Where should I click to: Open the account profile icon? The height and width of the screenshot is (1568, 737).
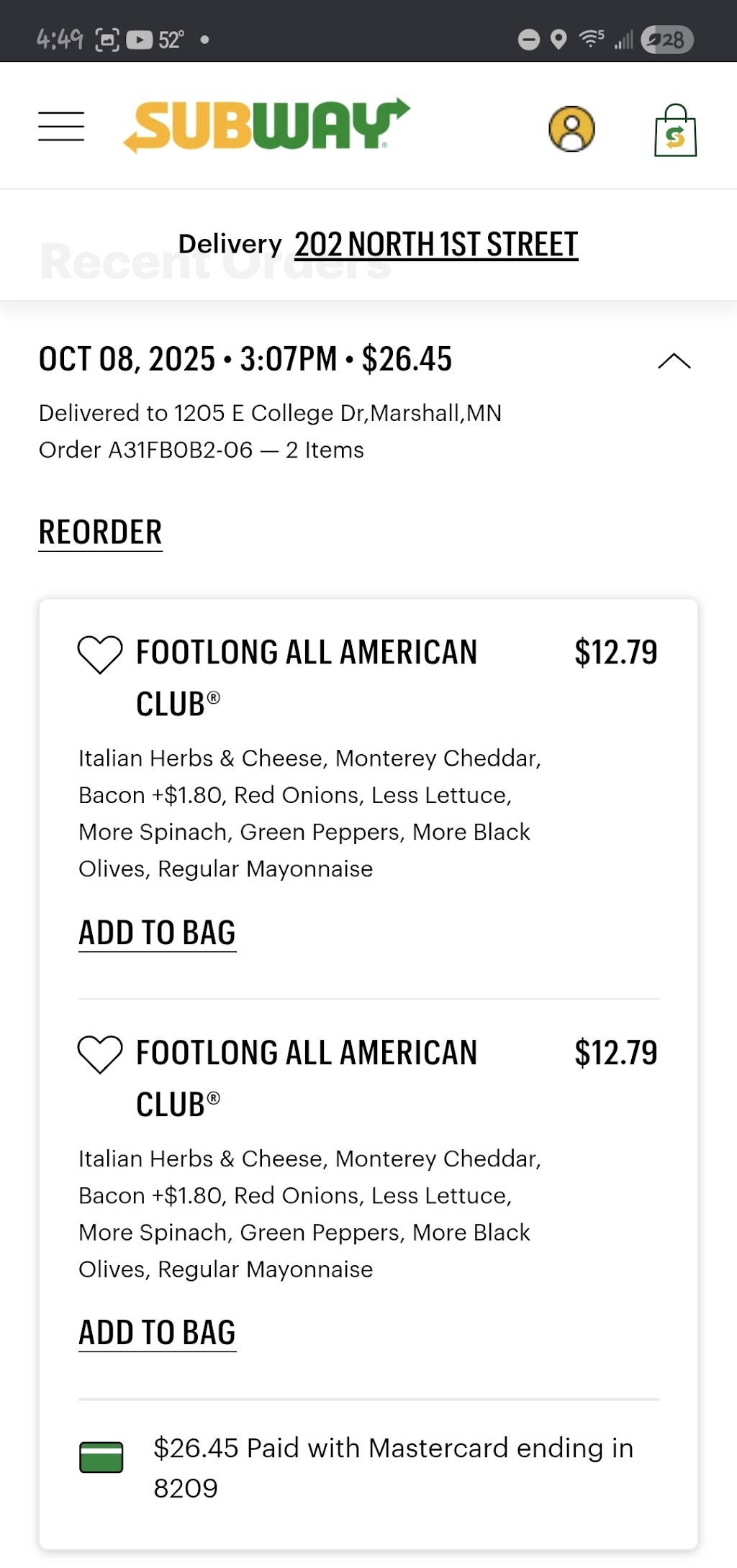572,130
